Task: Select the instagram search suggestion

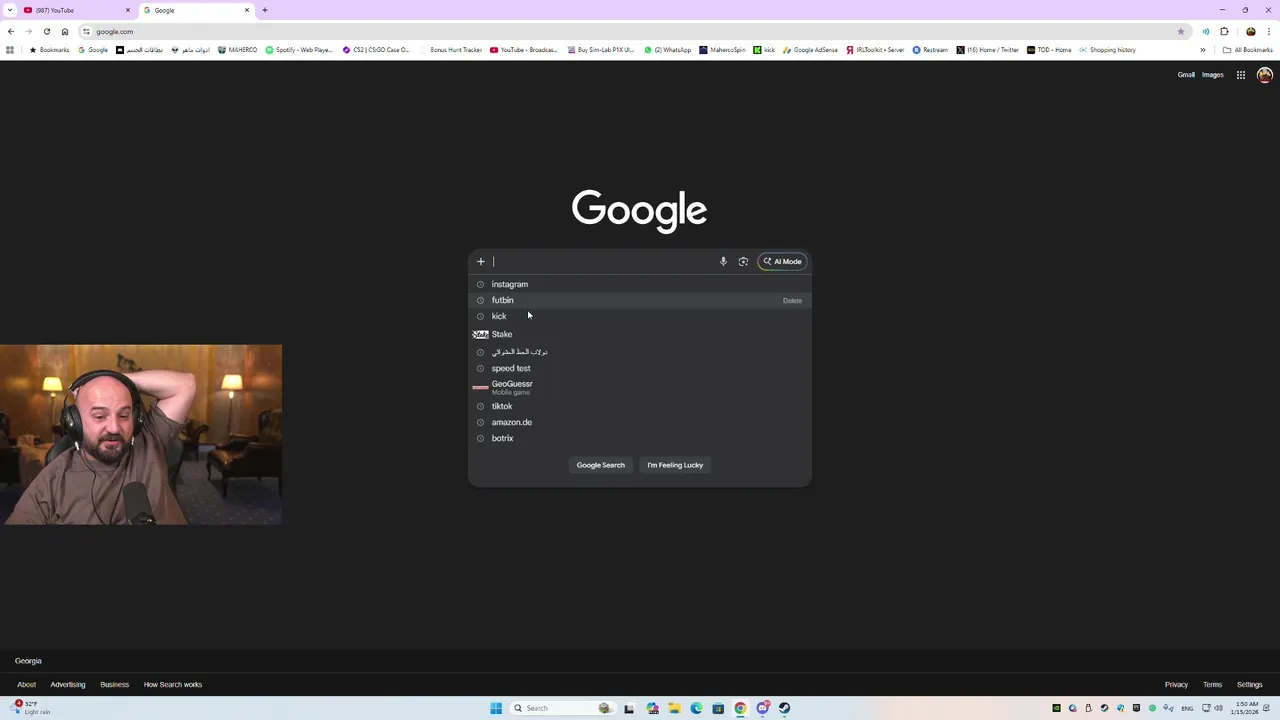Action: 640,284
